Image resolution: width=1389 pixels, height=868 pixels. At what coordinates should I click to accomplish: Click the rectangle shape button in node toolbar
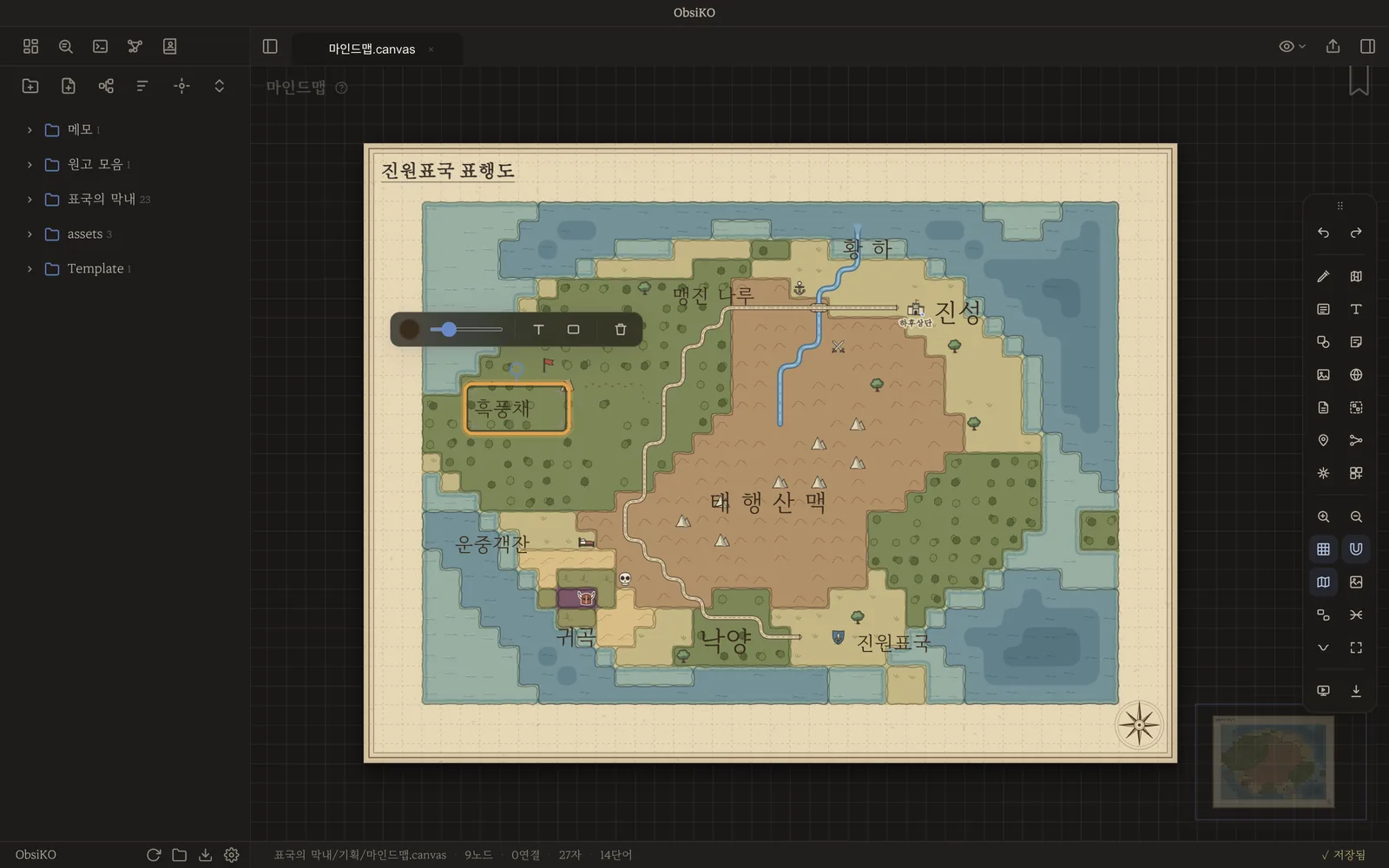573,329
